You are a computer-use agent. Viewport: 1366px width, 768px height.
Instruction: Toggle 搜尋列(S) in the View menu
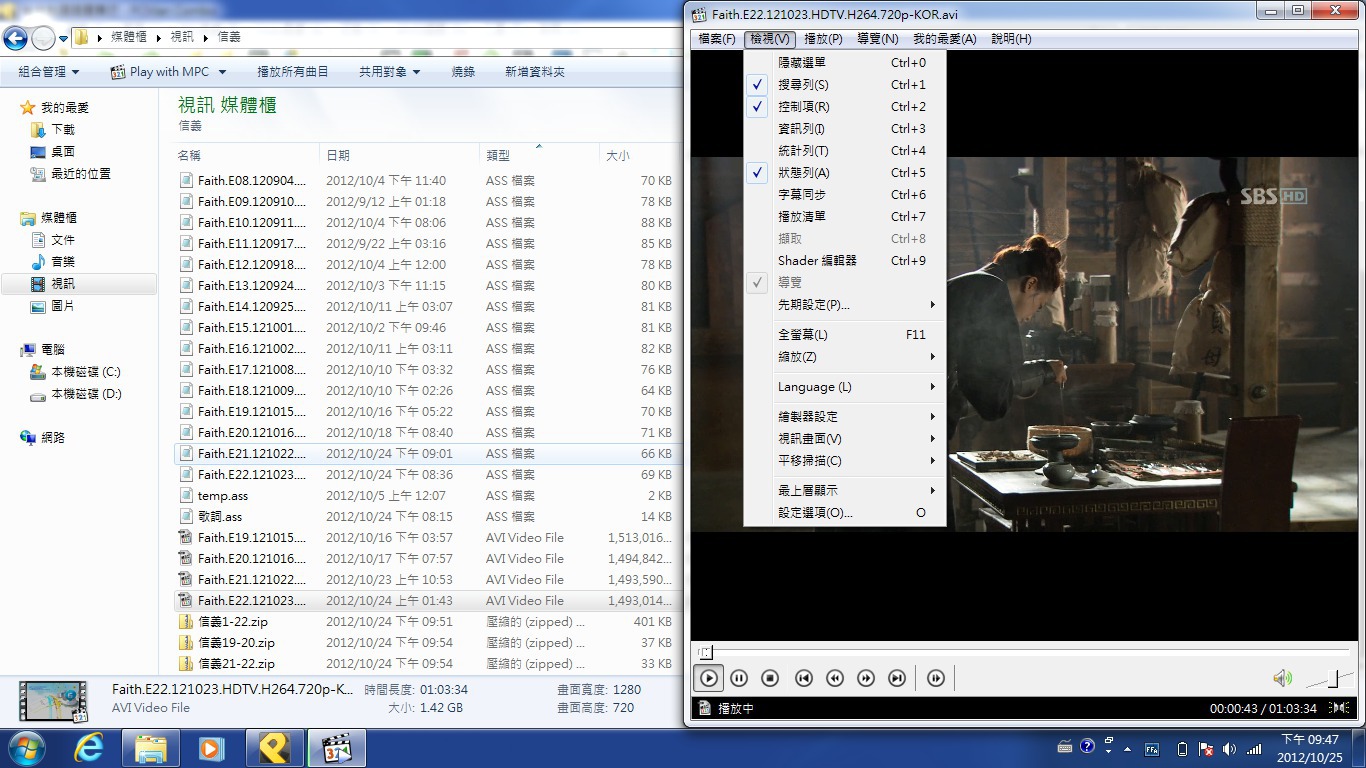point(845,85)
